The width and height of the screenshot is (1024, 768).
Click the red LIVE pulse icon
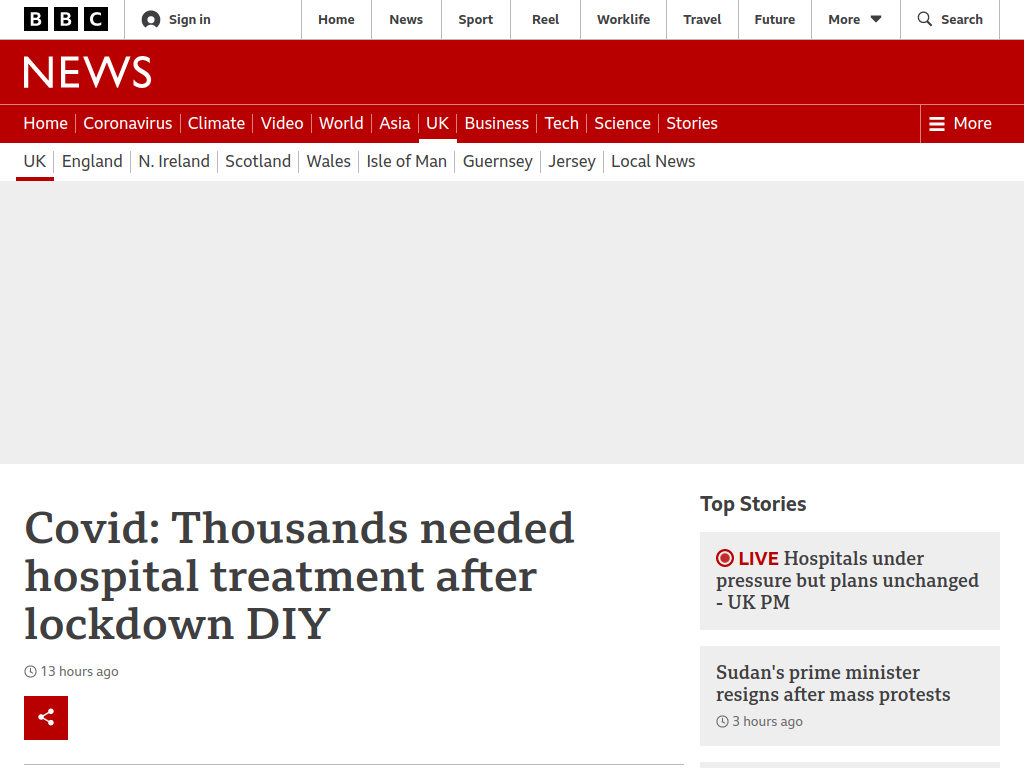point(725,558)
